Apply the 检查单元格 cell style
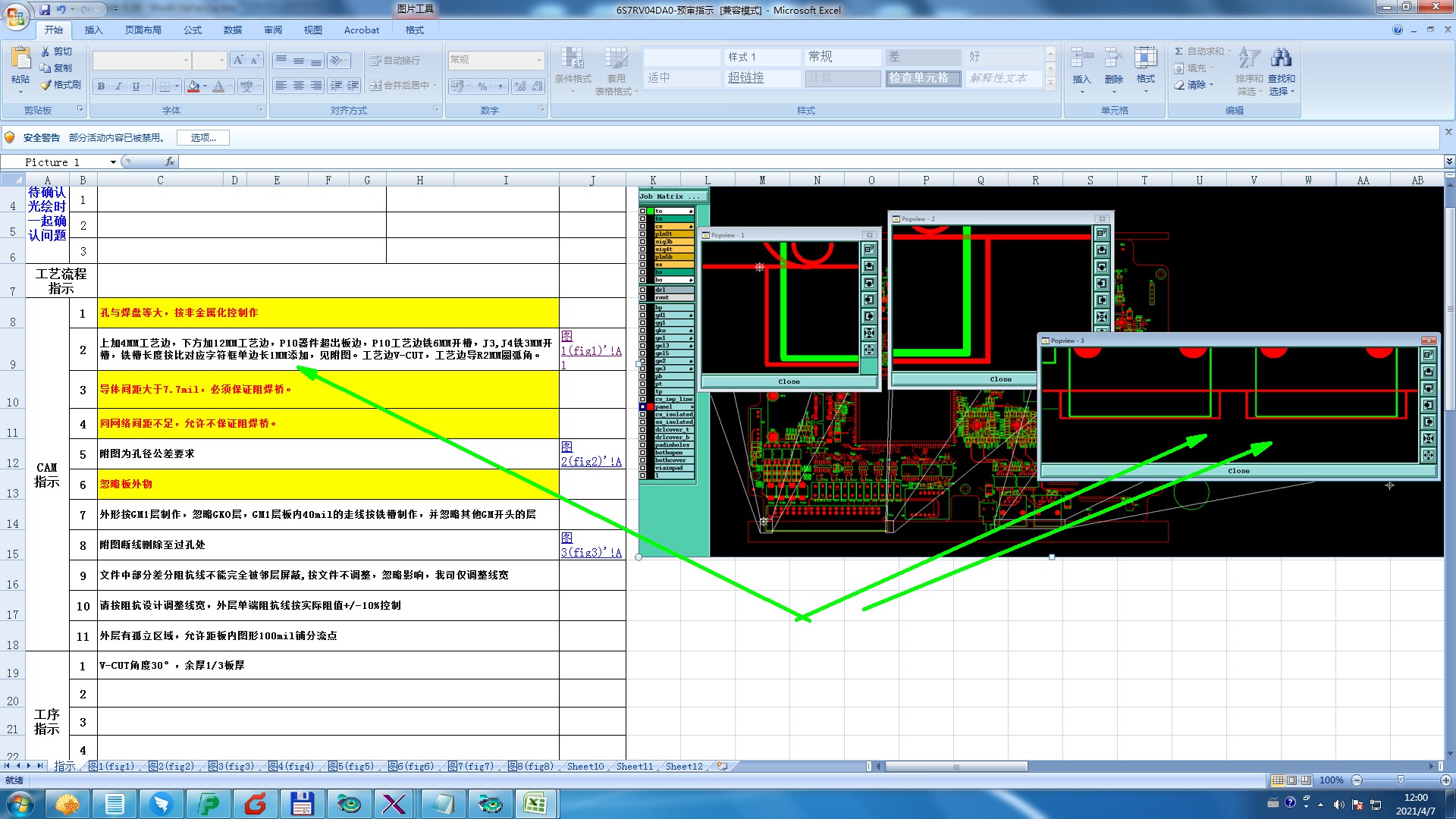1456x819 pixels. [923, 78]
